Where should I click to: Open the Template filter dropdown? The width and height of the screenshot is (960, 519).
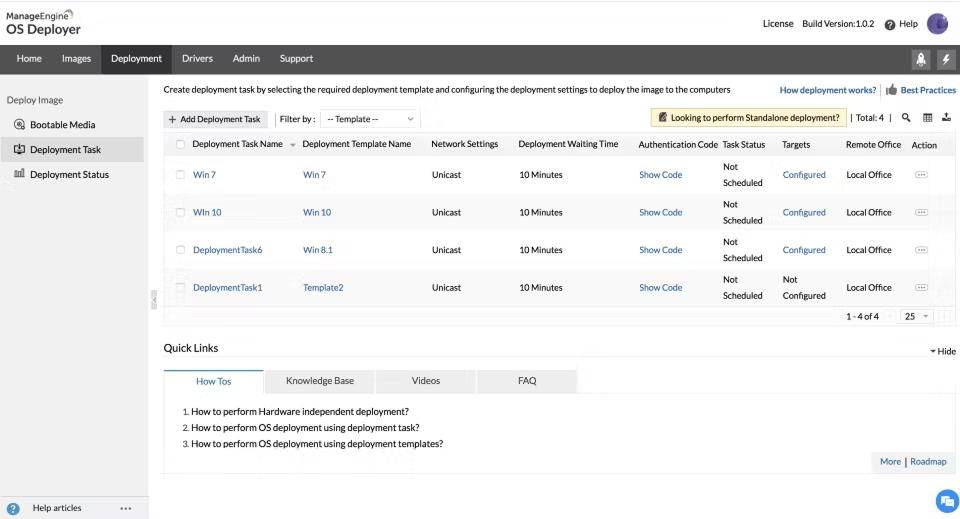(370, 119)
